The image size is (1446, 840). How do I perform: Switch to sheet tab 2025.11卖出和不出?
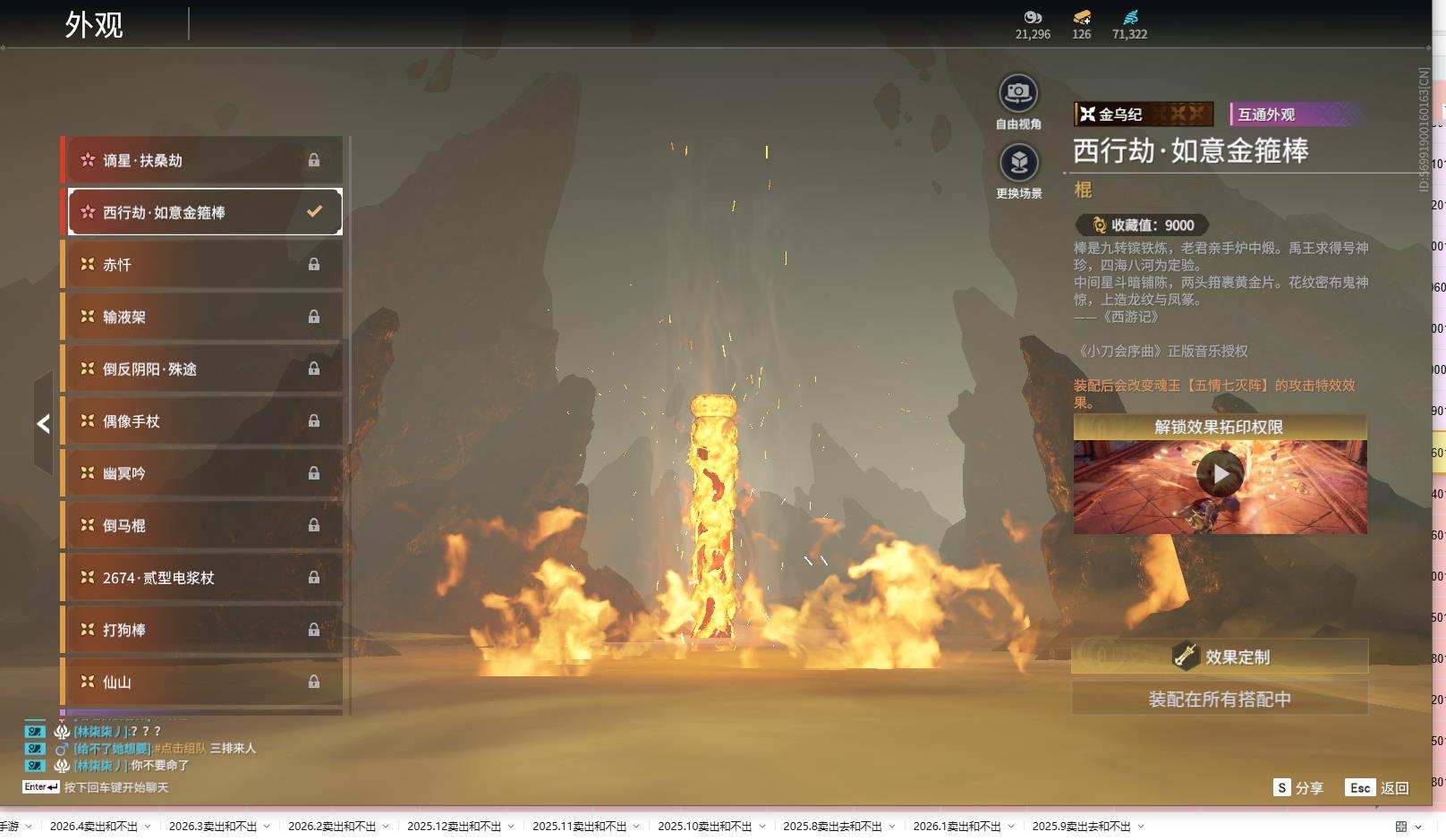tap(580, 826)
